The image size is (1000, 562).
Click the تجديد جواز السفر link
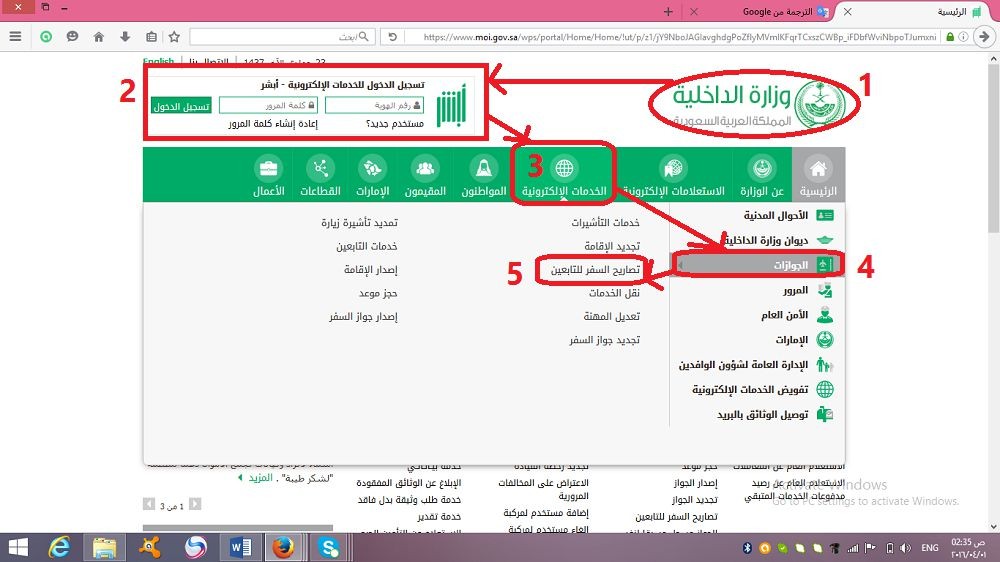pyautogui.click(x=605, y=341)
